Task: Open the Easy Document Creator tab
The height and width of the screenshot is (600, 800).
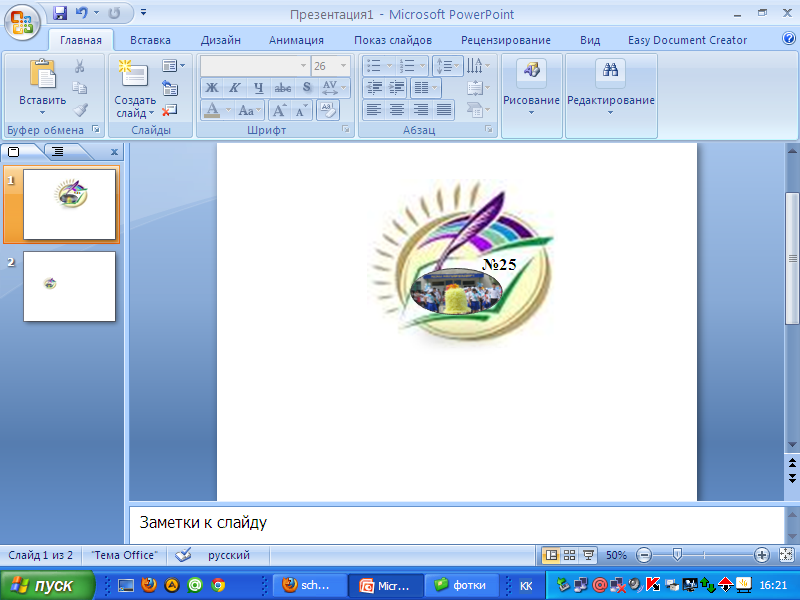Action: (687, 40)
